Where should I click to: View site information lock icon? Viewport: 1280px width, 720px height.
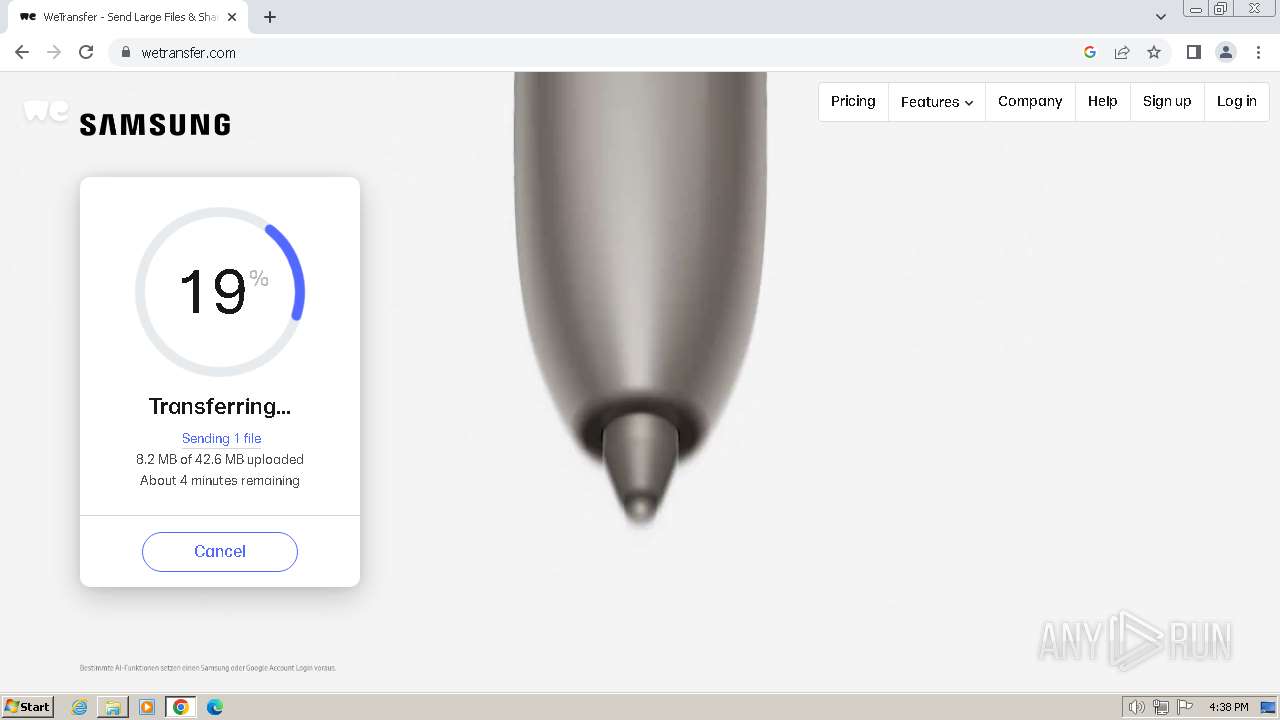(125, 52)
